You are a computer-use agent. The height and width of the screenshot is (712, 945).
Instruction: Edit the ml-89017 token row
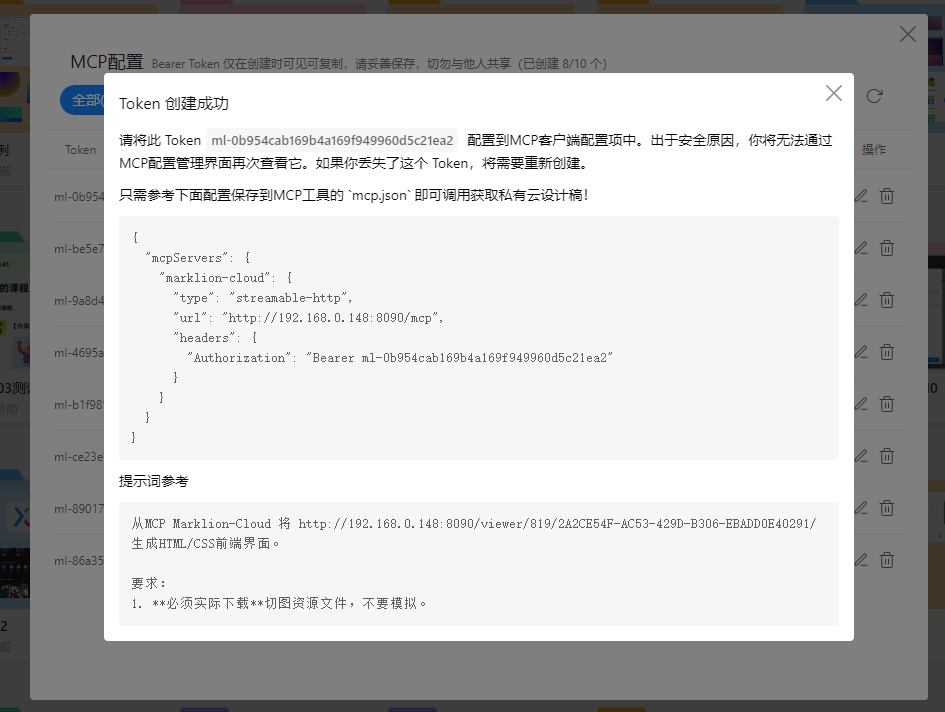click(x=861, y=508)
